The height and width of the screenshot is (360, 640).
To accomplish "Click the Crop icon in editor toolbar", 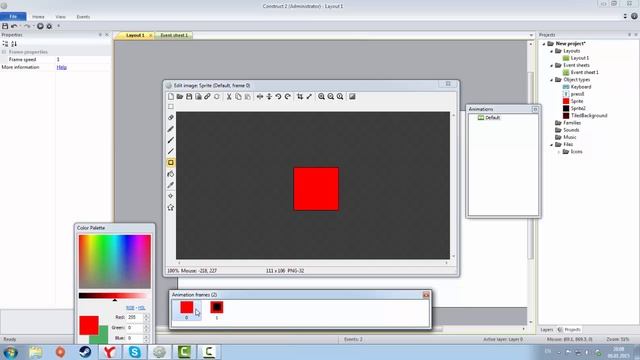I will (x=300, y=97).
